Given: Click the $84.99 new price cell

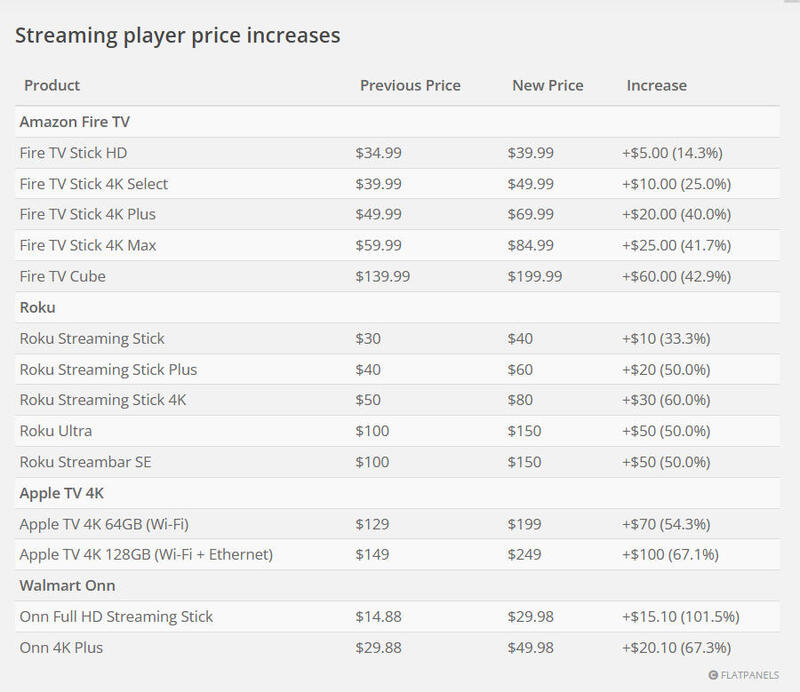Looking at the screenshot, I should tap(531, 245).
